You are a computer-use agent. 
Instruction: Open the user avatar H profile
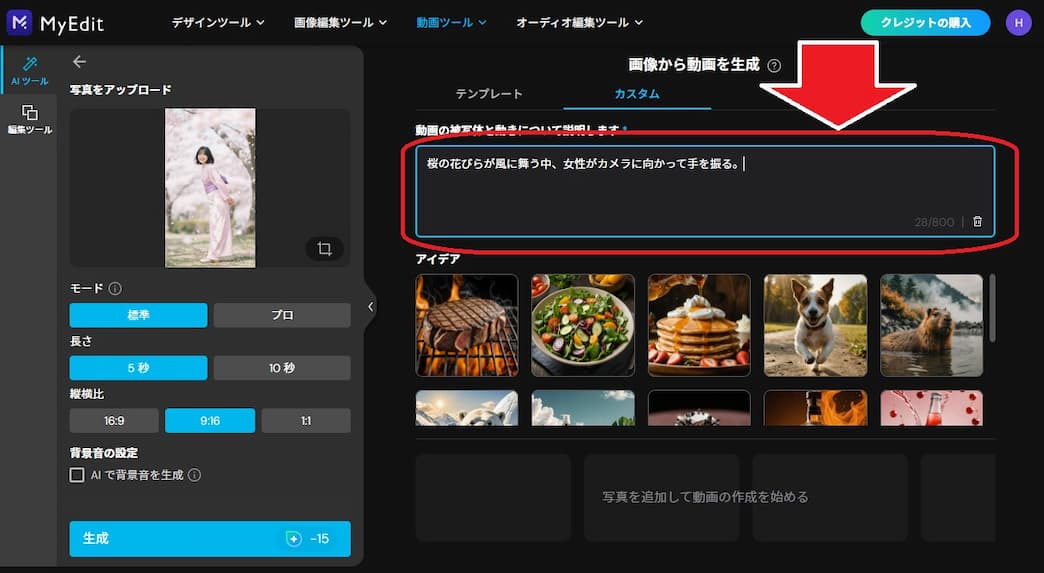[1018, 22]
